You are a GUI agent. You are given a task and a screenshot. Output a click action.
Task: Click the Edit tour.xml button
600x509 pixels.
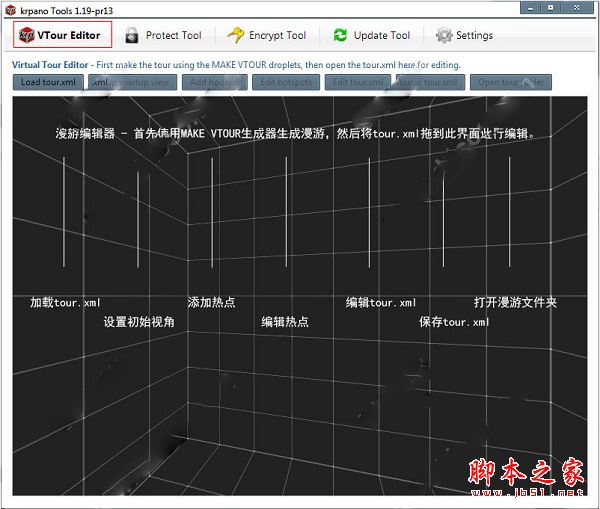[x=357, y=82]
